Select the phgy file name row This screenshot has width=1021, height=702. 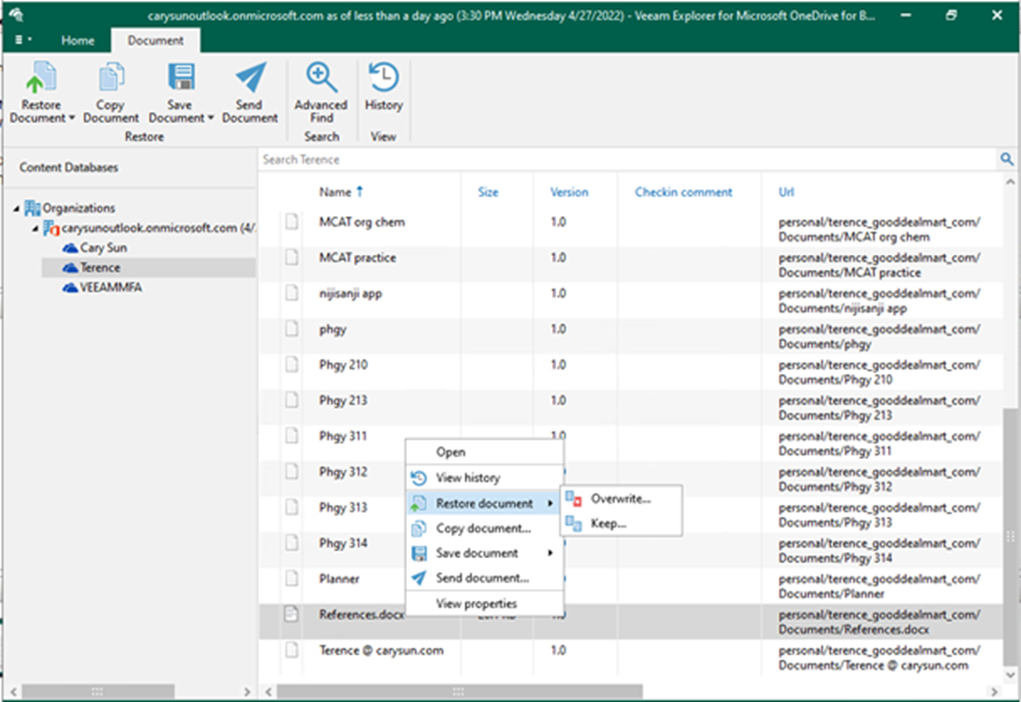tap(333, 329)
